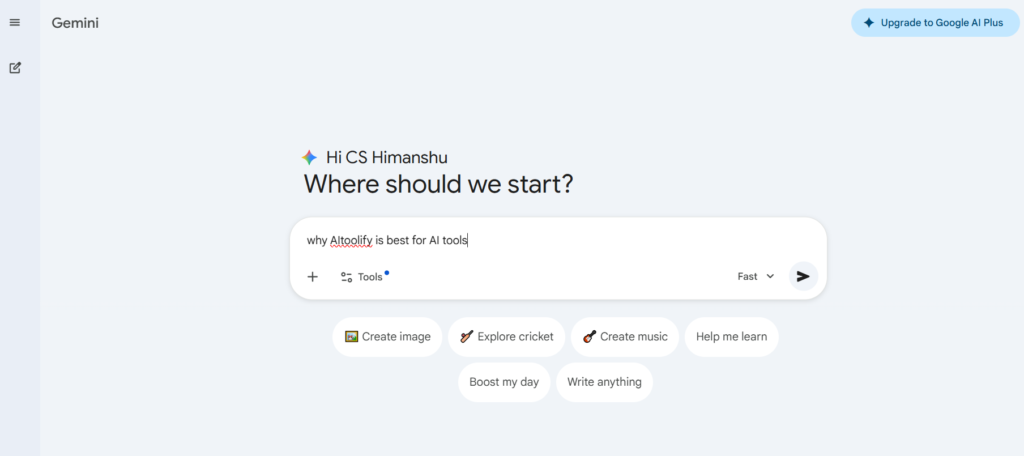Start a new chat via the pencil icon

click(x=15, y=68)
